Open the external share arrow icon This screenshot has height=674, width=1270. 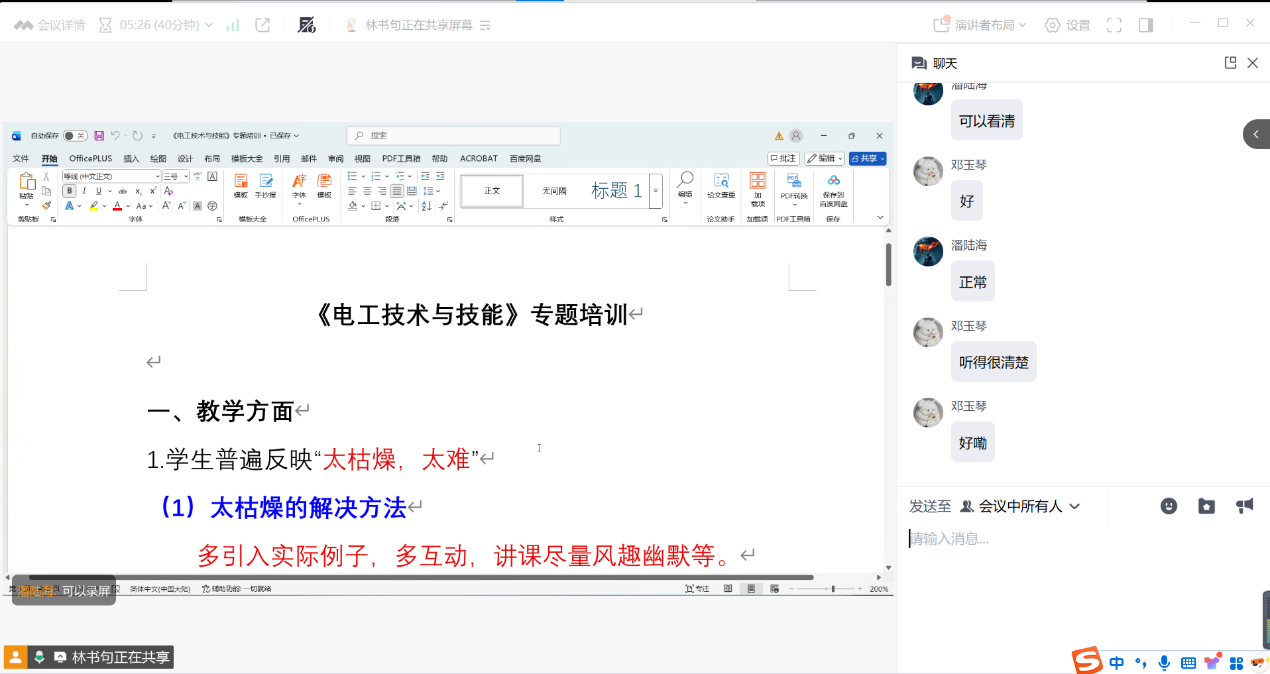tap(263, 25)
